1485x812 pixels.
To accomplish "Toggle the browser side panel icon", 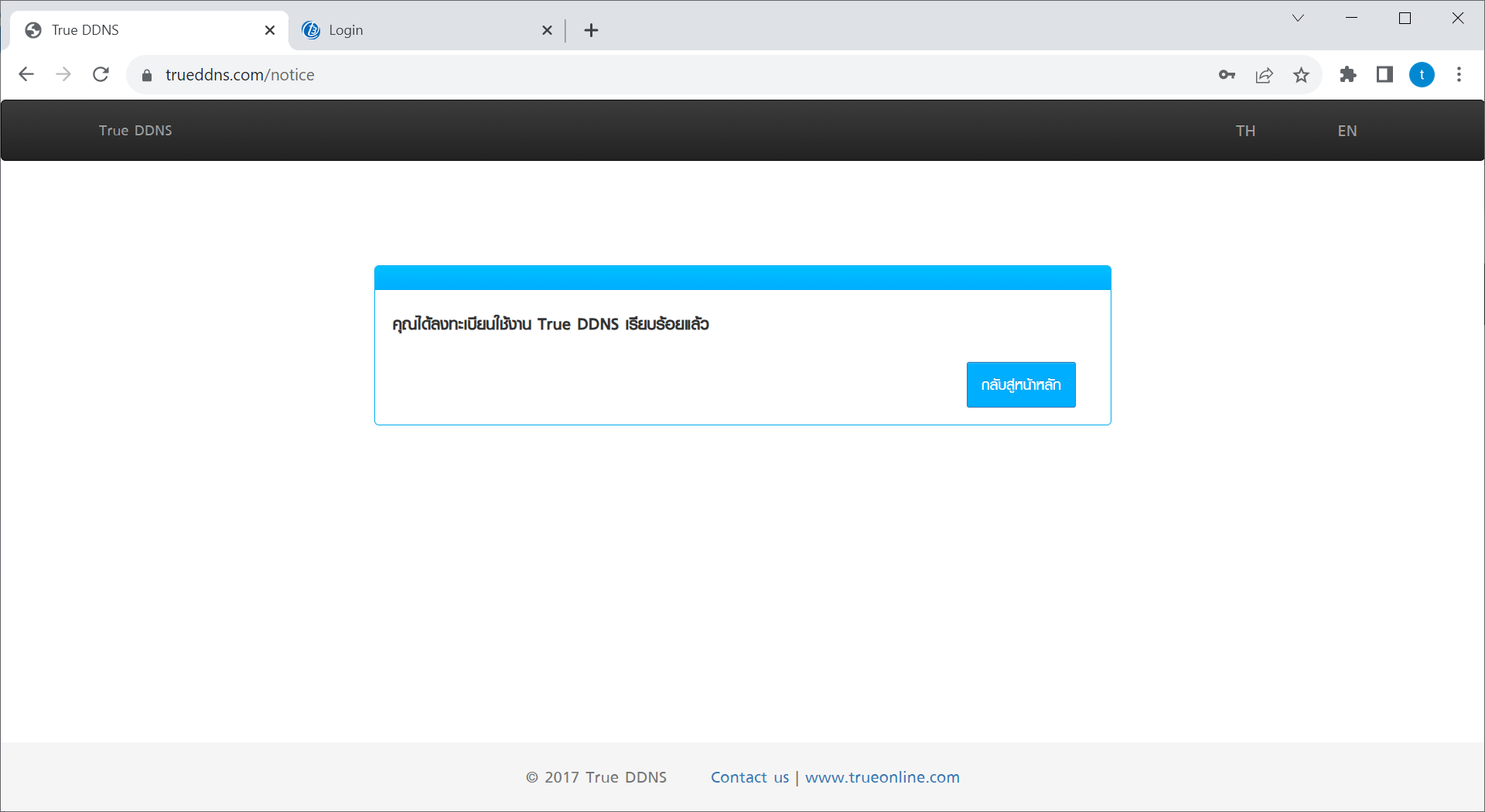I will tap(1385, 74).
